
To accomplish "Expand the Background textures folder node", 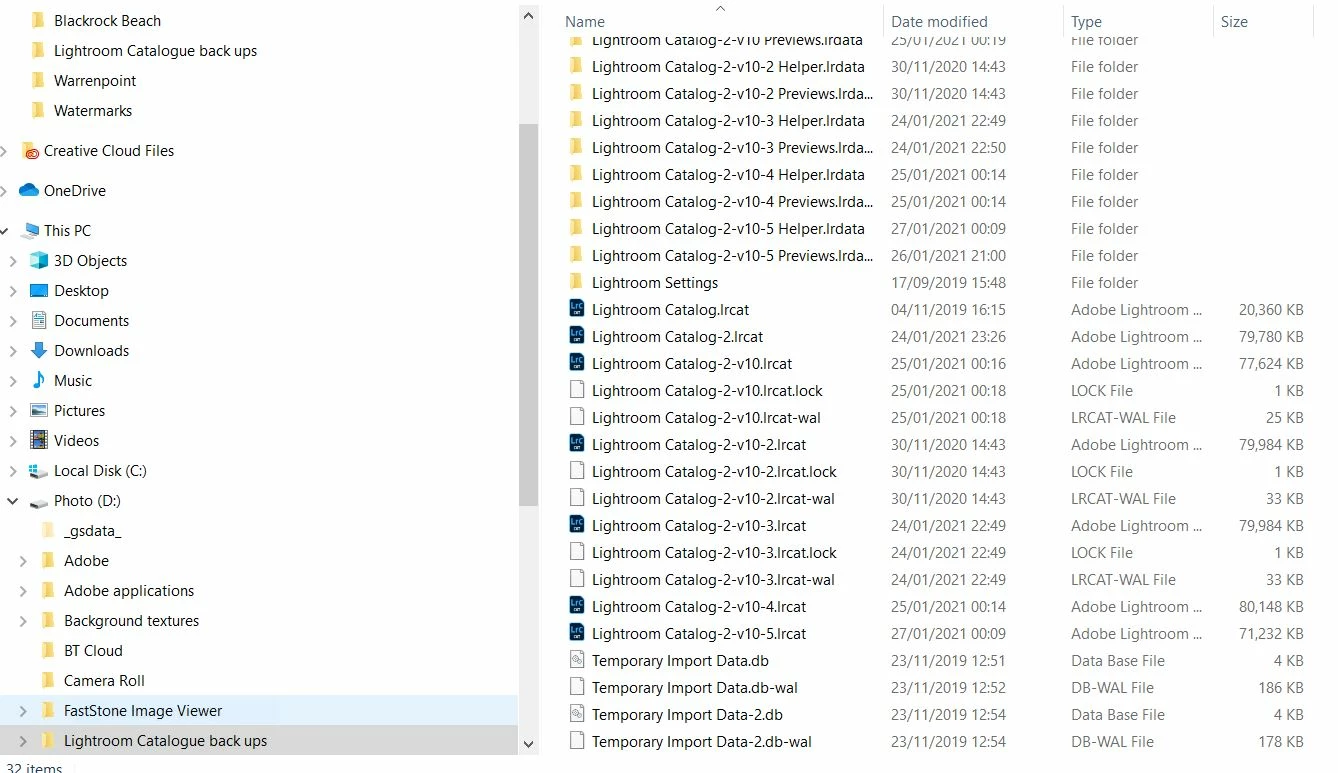I will tap(23, 621).
